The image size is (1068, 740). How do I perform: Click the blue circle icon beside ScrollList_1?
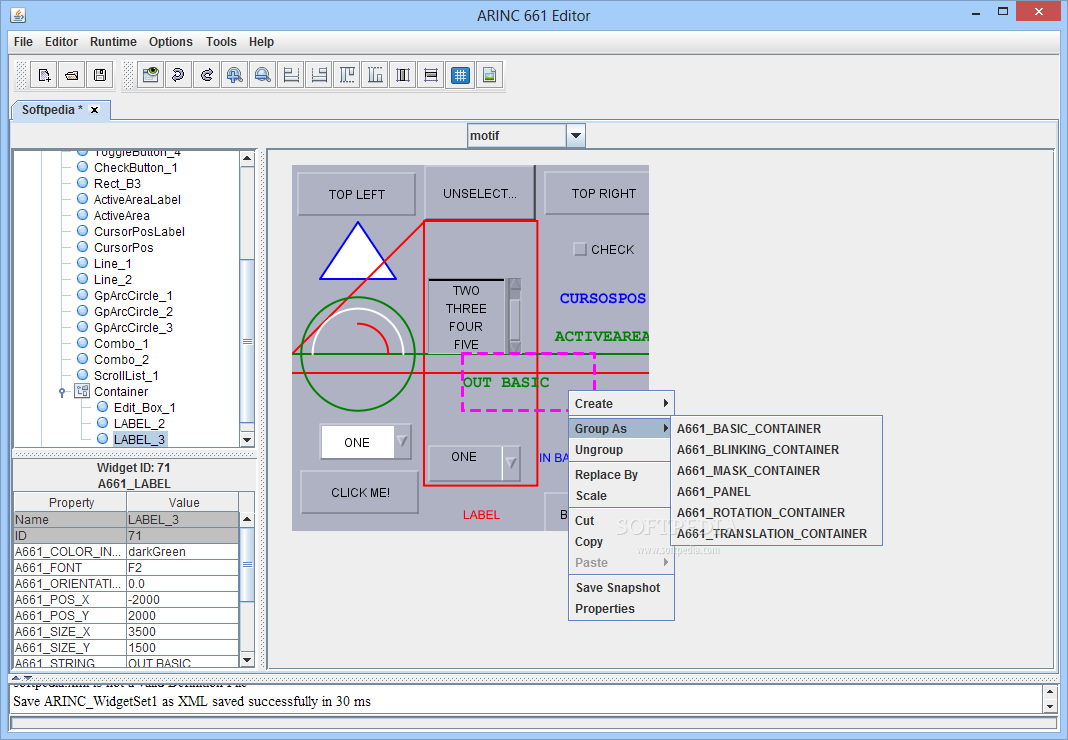click(x=82, y=375)
